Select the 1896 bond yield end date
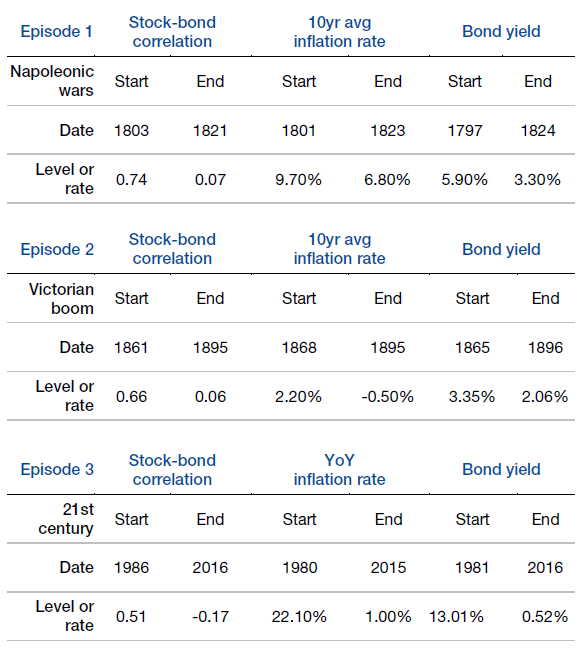This screenshot has width=585, height=655. click(x=545, y=348)
